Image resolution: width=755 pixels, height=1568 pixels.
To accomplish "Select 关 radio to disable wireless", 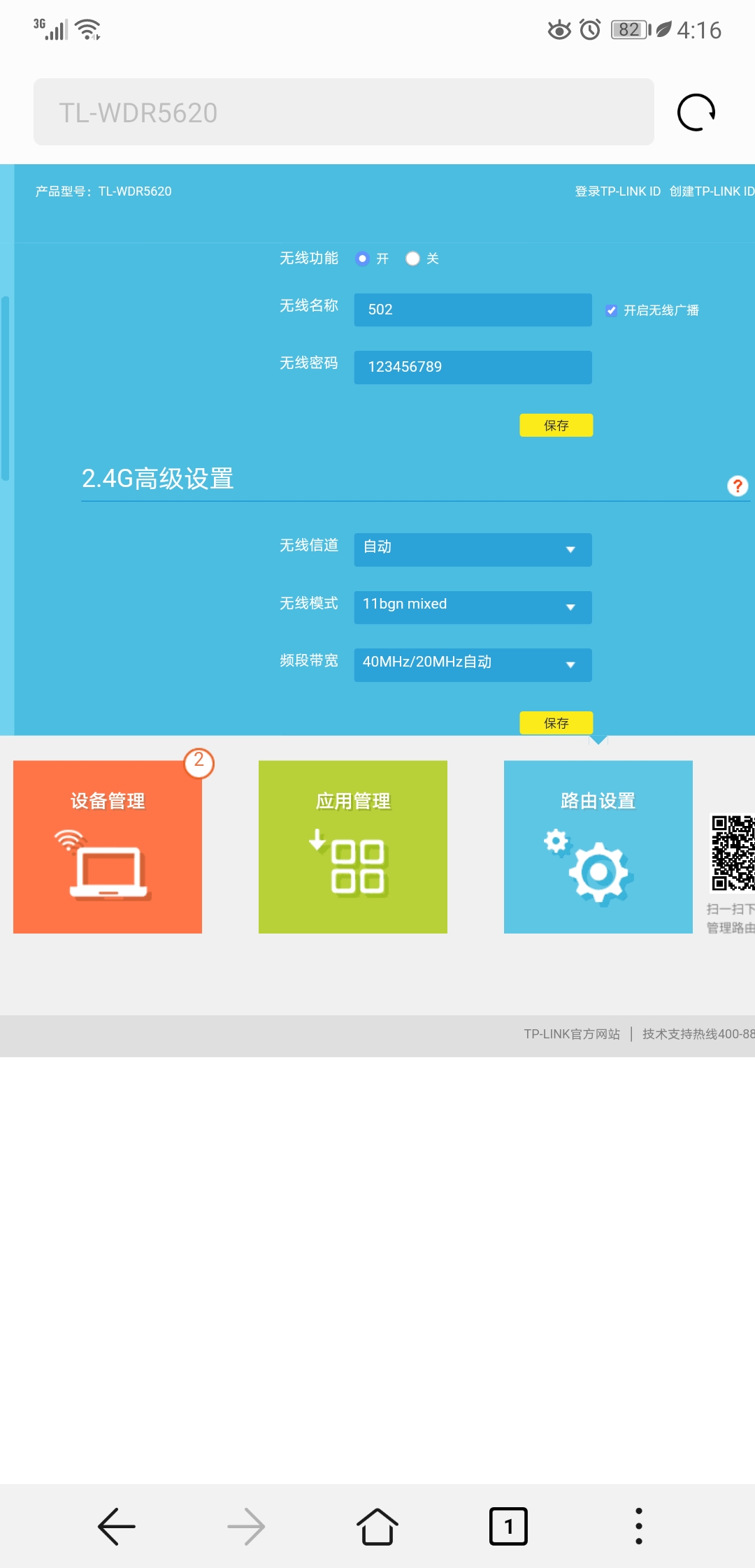I will tap(412, 259).
